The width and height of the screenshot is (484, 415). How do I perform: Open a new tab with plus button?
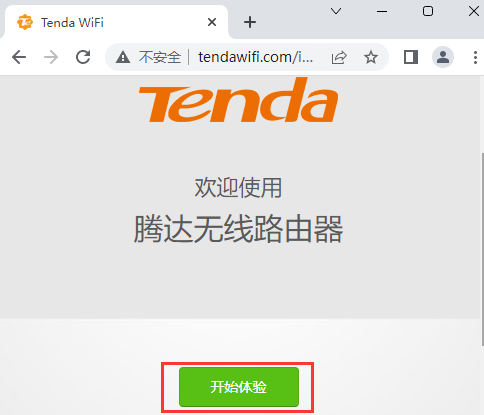pyautogui.click(x=250, y=22)
